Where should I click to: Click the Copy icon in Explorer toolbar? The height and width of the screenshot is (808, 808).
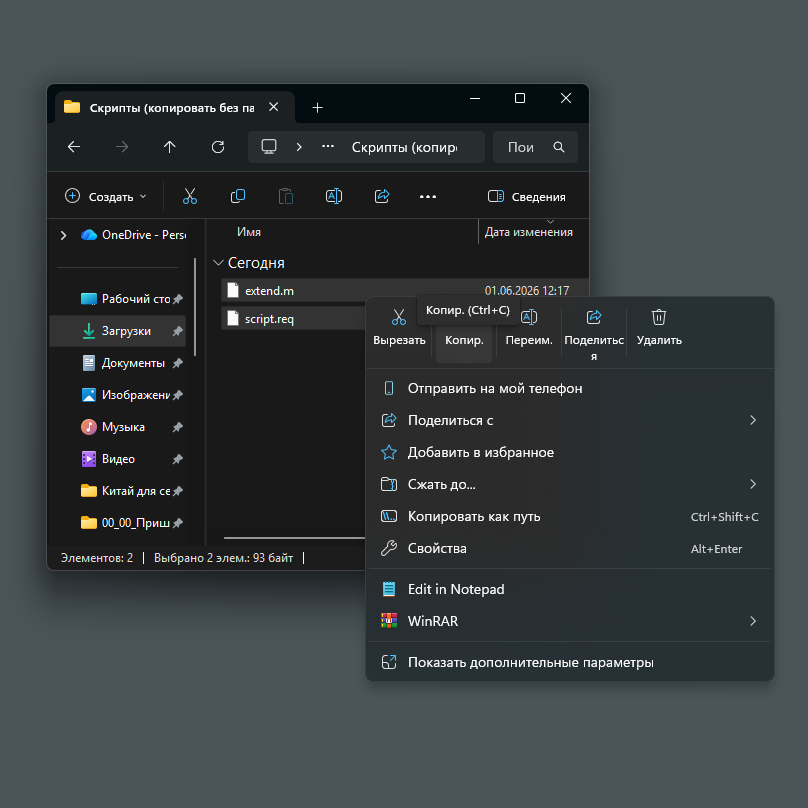[238, 196]
